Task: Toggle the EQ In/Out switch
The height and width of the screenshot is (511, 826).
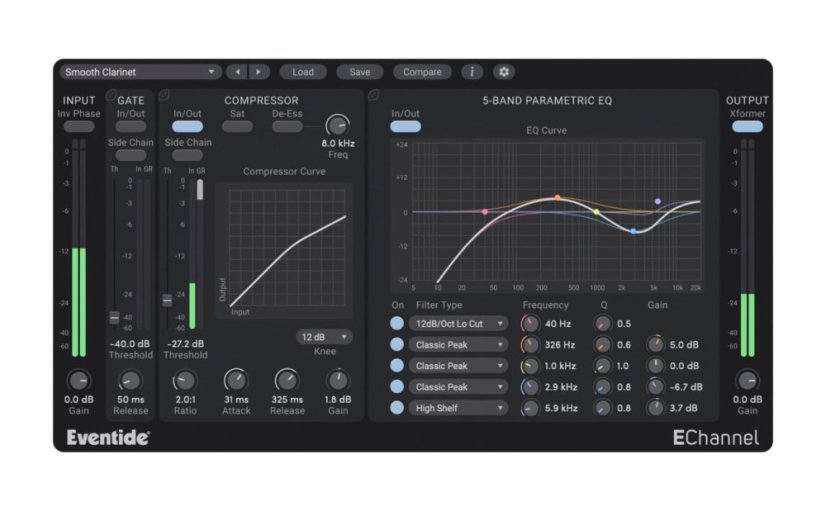Action: (406, 126)
